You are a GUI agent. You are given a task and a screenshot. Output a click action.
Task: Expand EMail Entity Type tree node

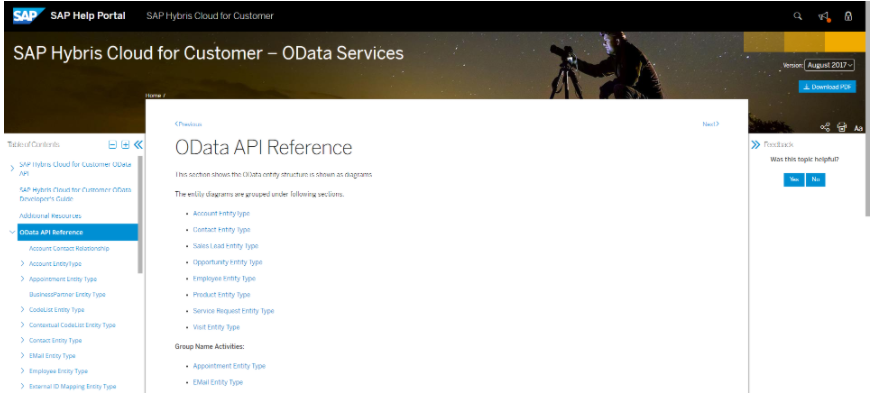pyautogui.click(x=22, y=355)
